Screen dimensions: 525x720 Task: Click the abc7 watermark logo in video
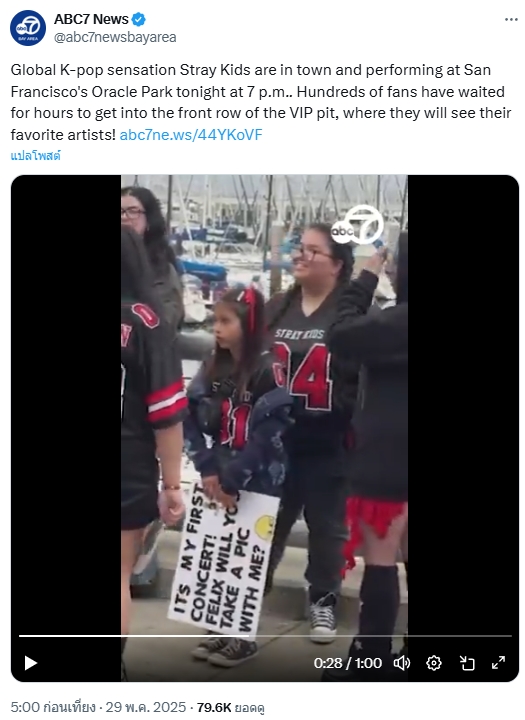[357, 225]
